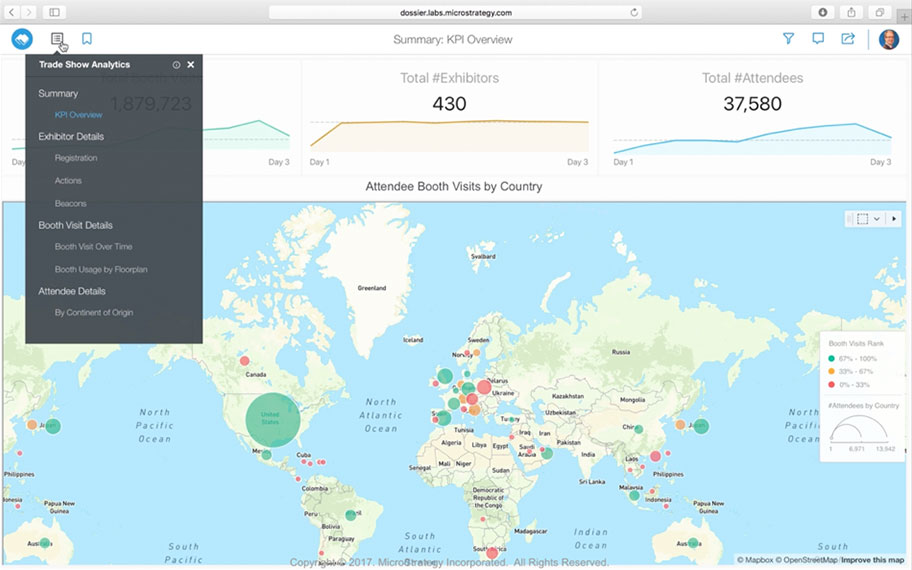The height and width of the screenshot is (570, 912).
Task: Open the filter funnel icon
Action: point(788,39)
